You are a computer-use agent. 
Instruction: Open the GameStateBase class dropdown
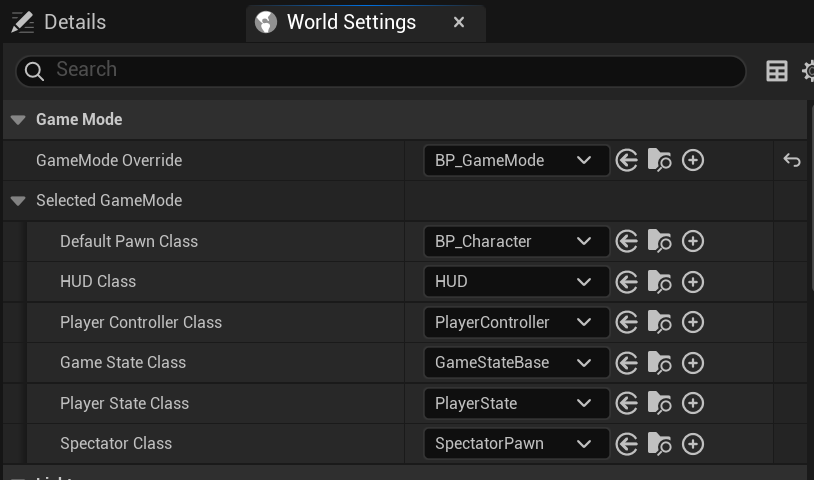517,363
